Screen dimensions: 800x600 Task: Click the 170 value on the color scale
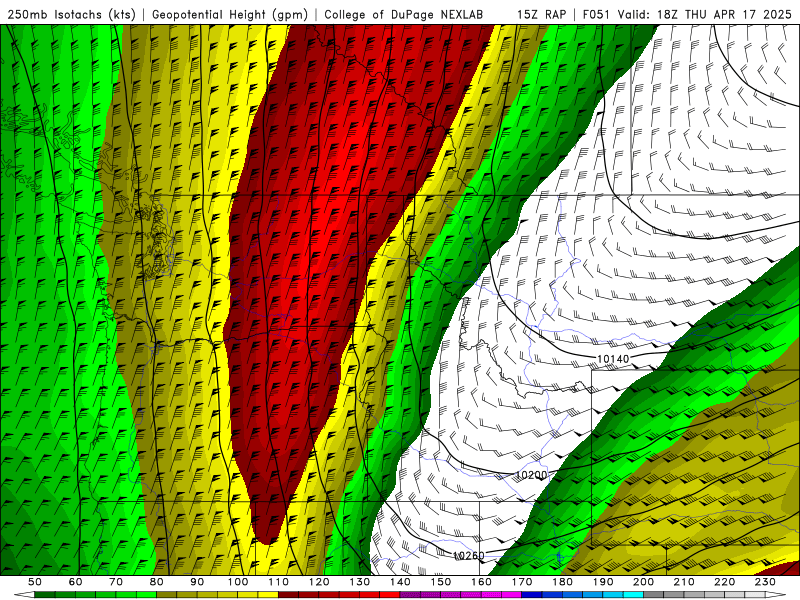tap(522, 582)
